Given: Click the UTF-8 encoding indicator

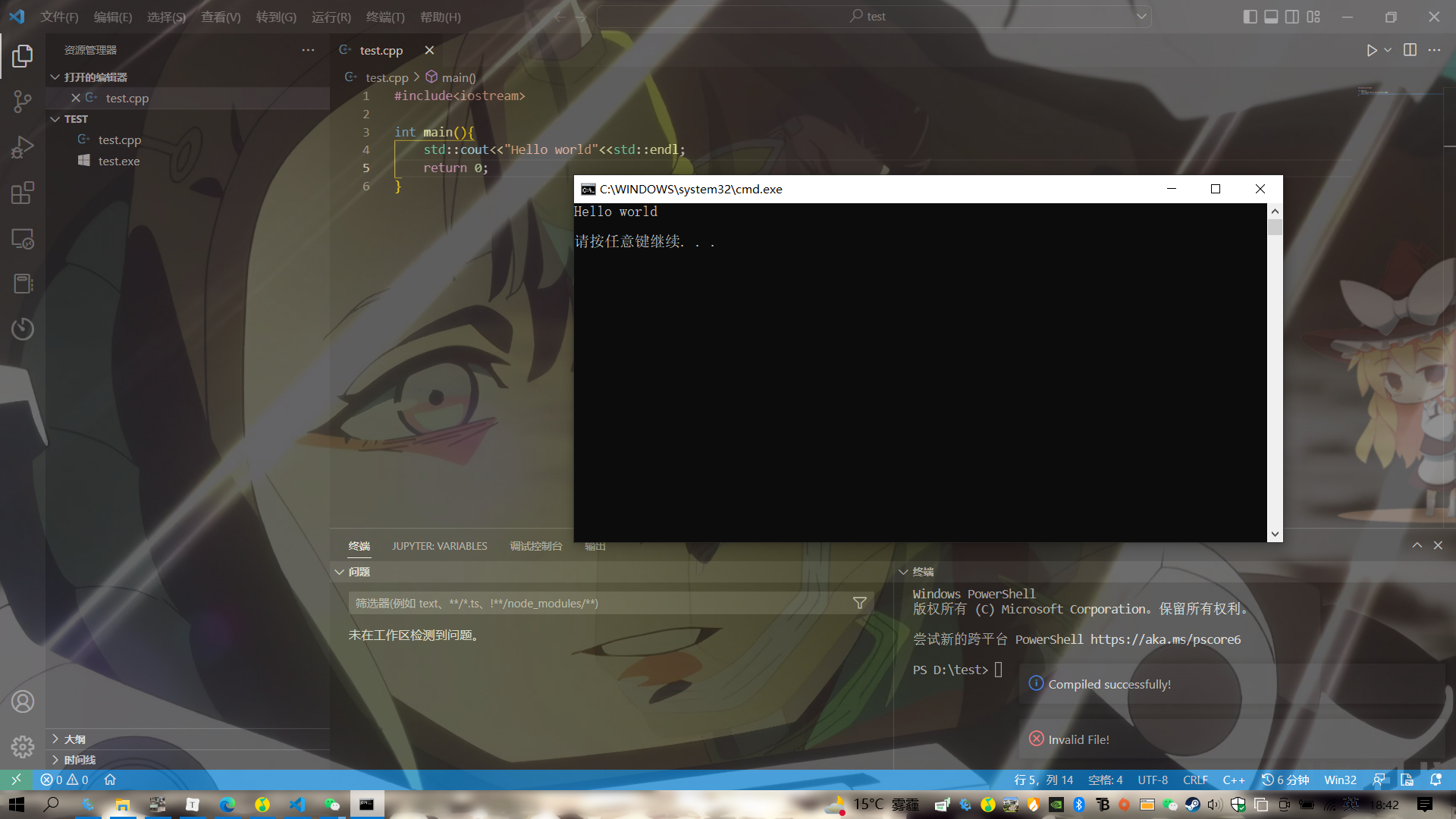Looking at the screenshot, I should 1153,780.
